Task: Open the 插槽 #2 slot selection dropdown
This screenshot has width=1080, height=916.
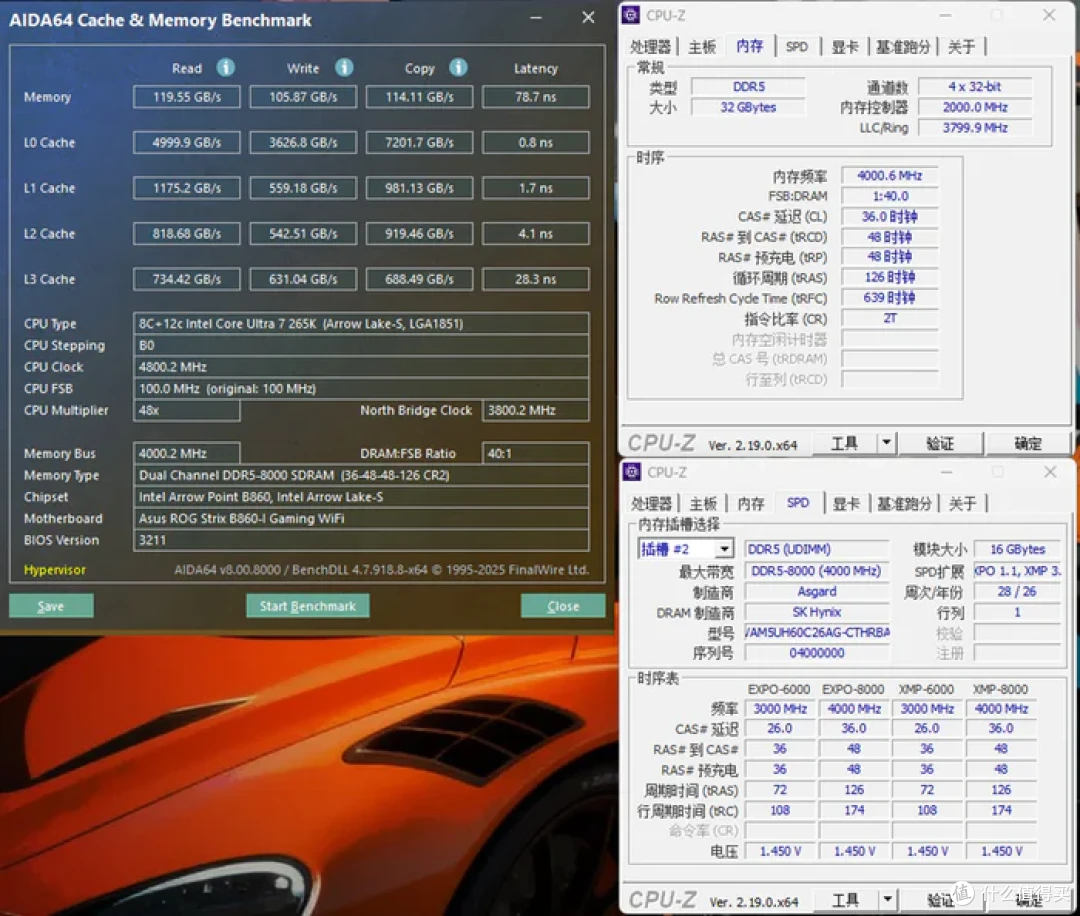Action: [724, 549]
